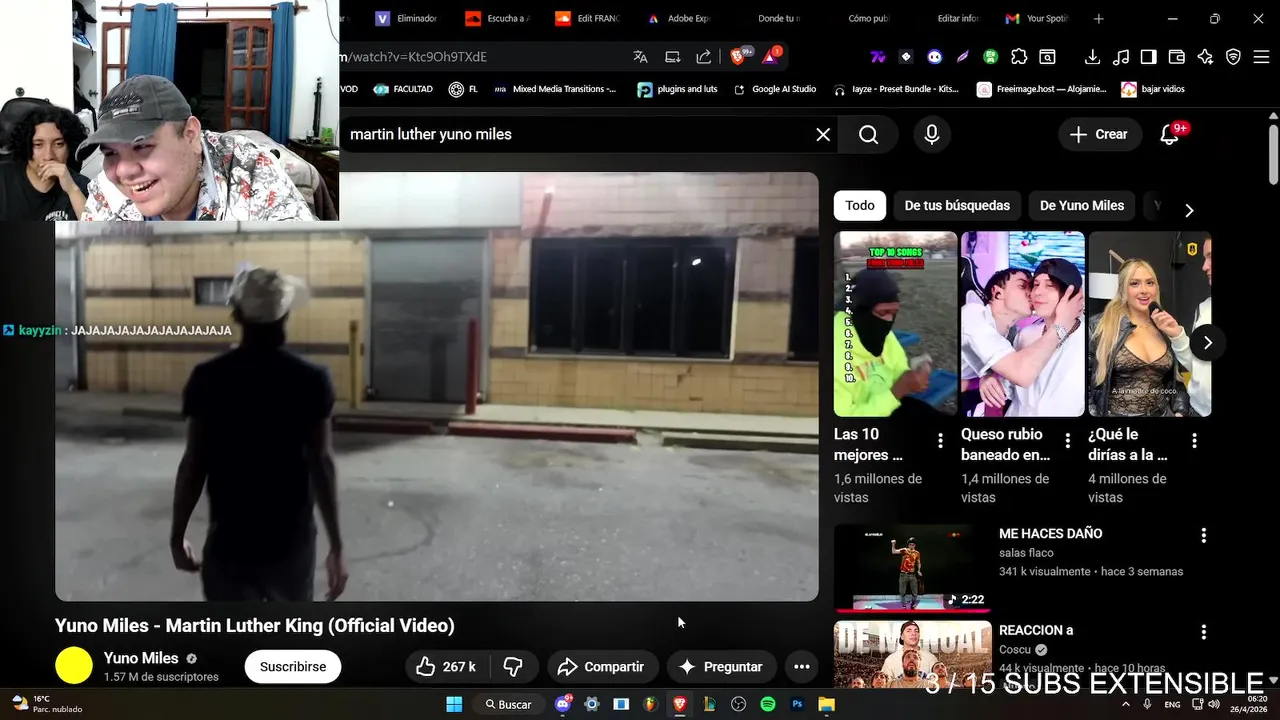Viewport: 1280px width, 720px height.
Task: Switch to the Edit FRANC tab
Action: pos(587,19)
